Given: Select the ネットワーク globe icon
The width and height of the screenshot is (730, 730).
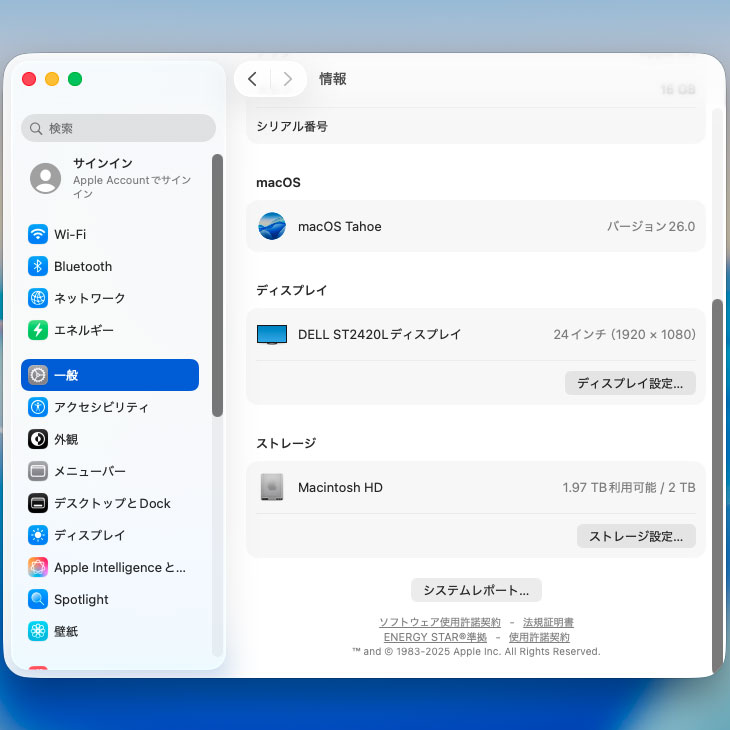Looking at the screenshot, I should point(38,298).
